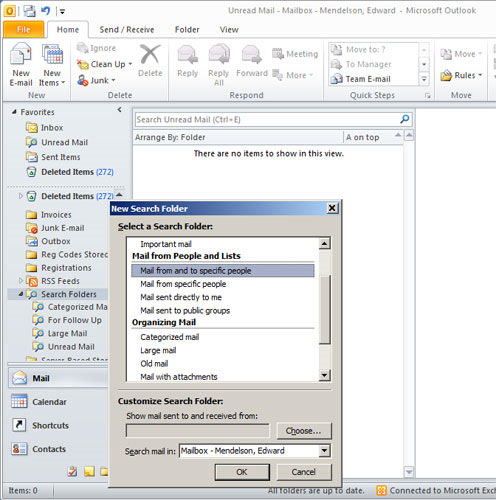The height and width of the screenshot is (500, 496).
Task: Click the Show mail sent to field
Action: click(197, 431)
